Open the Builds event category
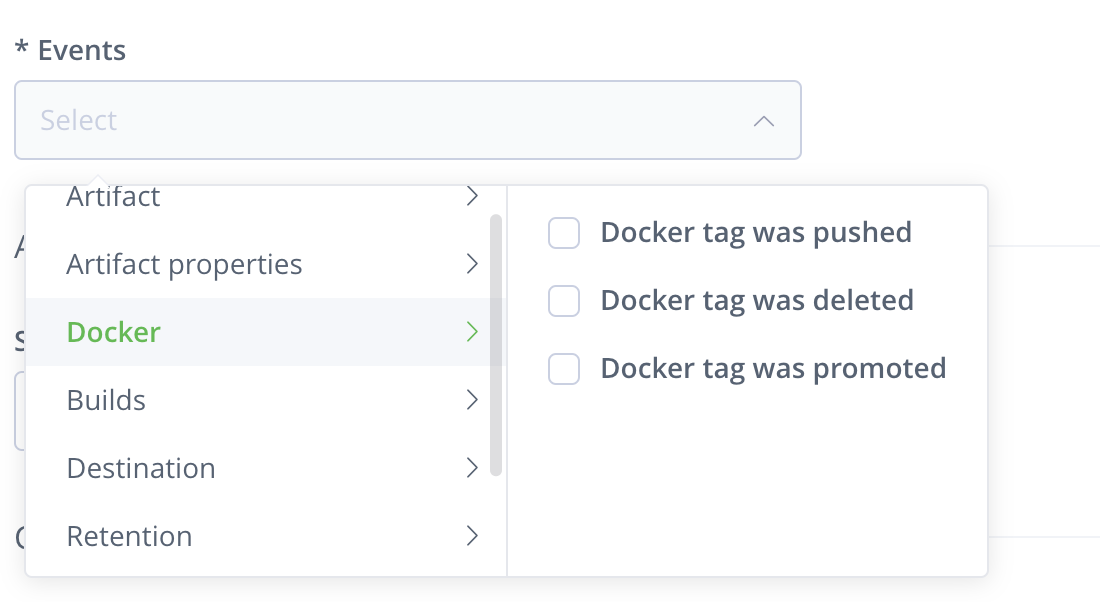The width and height of the screenshot is (1100, 602). coord(265,400)
